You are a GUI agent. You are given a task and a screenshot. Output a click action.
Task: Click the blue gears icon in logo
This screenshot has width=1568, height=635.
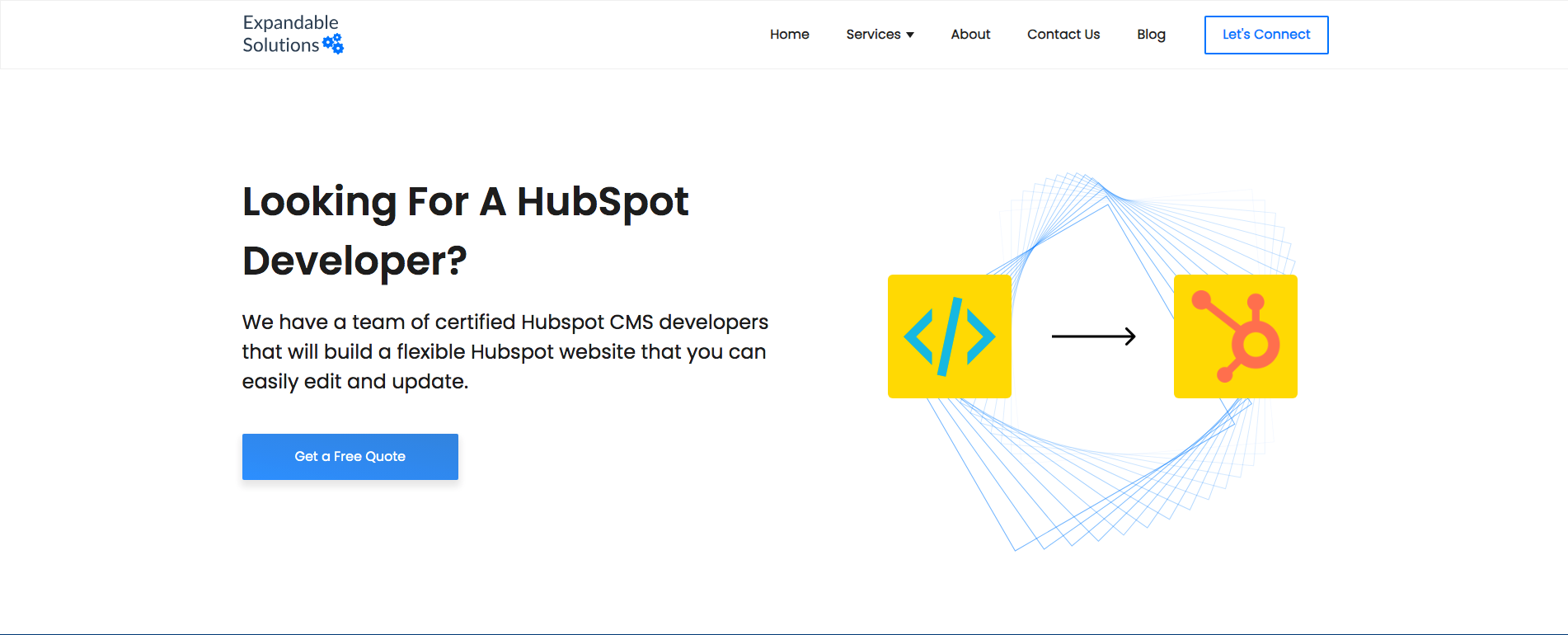pos(333,44)
